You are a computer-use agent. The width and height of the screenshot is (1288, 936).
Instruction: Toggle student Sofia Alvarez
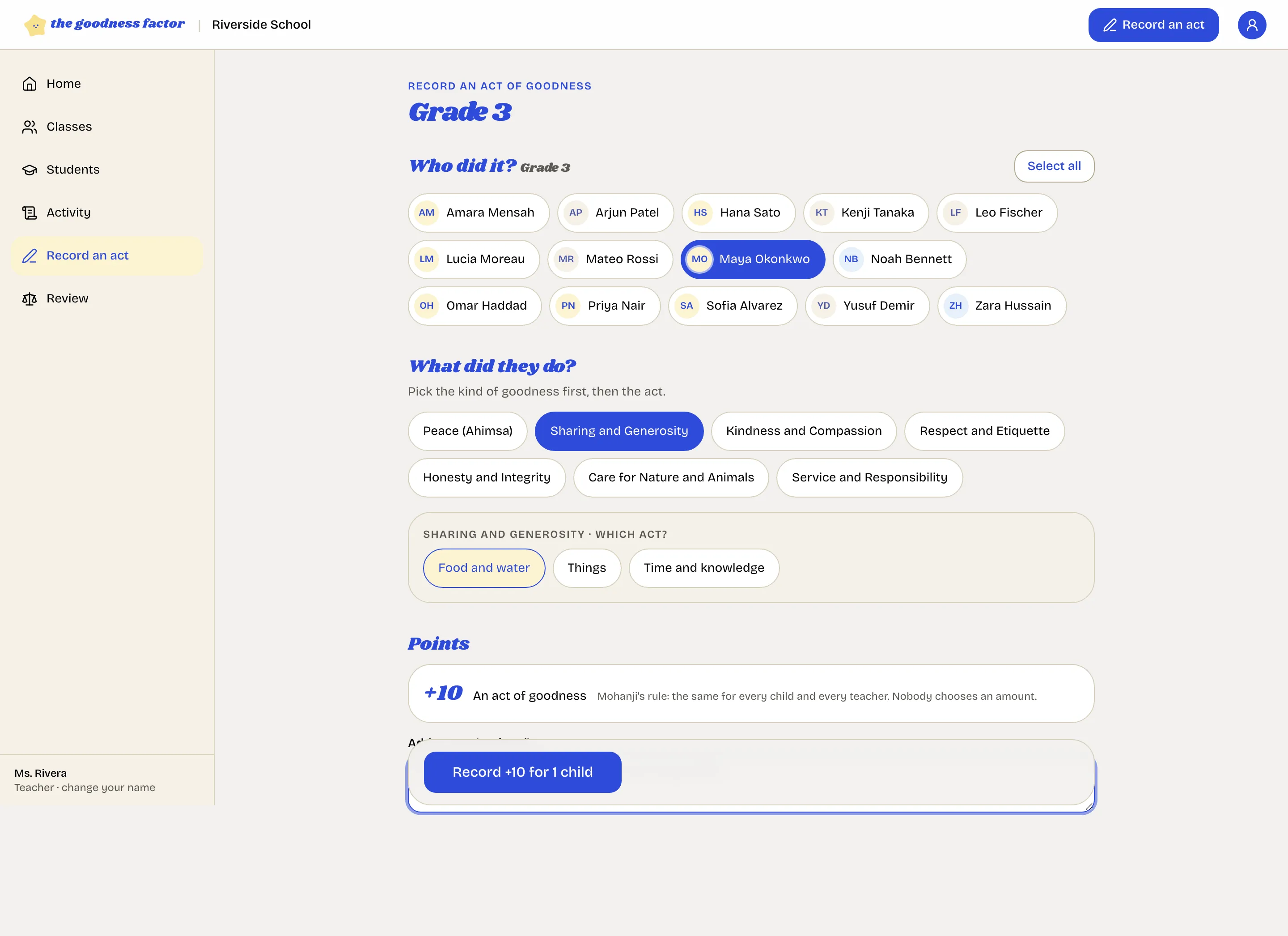tap(733, 306)
